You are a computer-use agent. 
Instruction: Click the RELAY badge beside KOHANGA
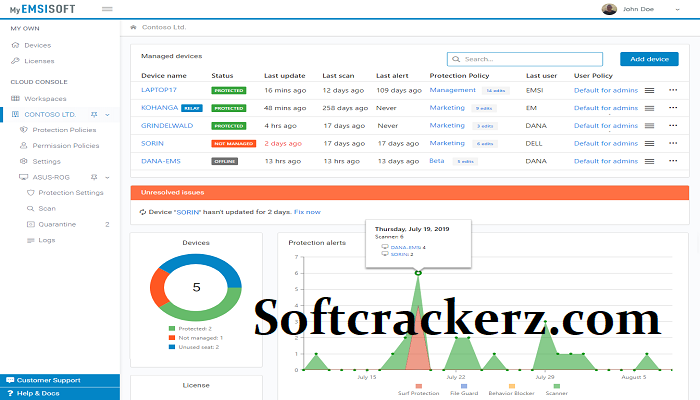[x=192, y=108]
